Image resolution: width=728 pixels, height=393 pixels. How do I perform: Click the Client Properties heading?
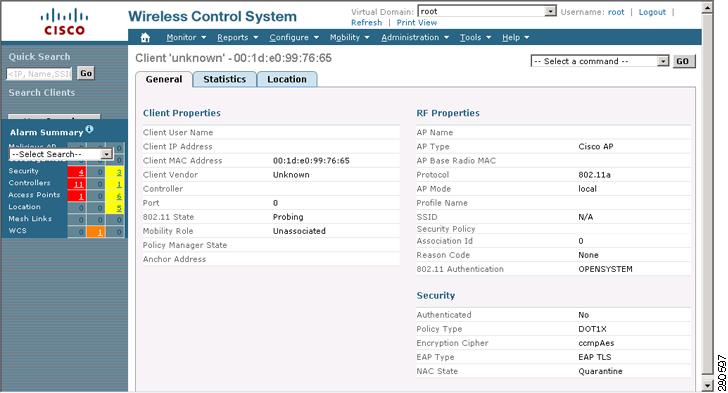pos(182,113)
